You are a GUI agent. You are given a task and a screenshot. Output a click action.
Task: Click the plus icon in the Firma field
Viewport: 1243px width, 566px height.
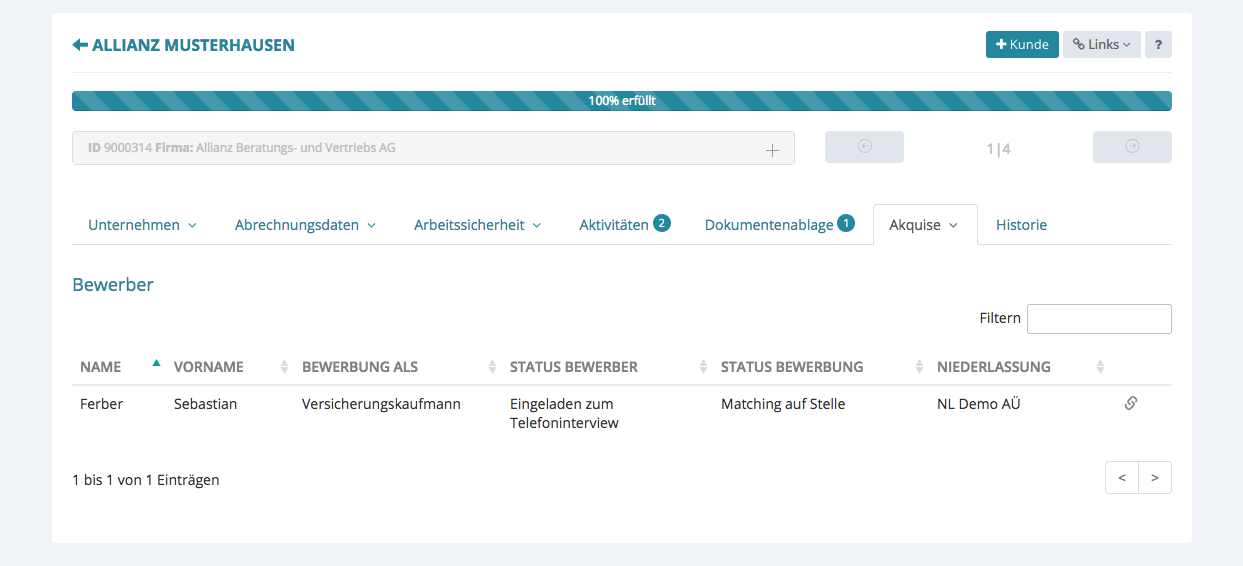tap(772, 149)
